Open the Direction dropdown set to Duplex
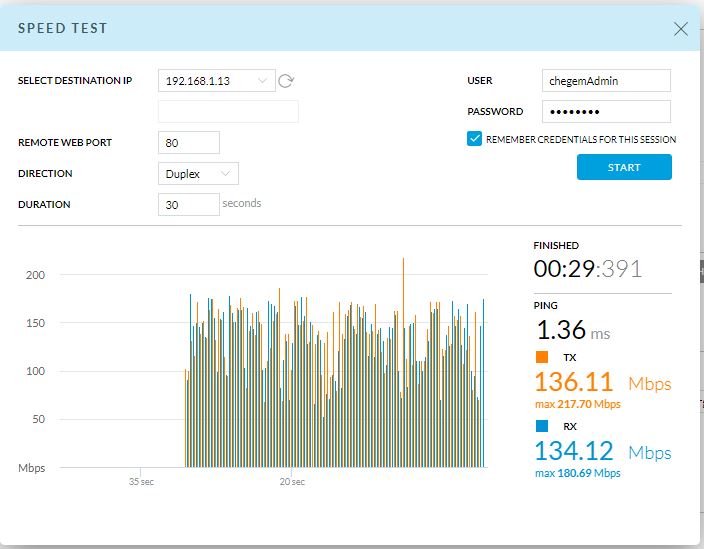704x549 pixels. point(198,174)
